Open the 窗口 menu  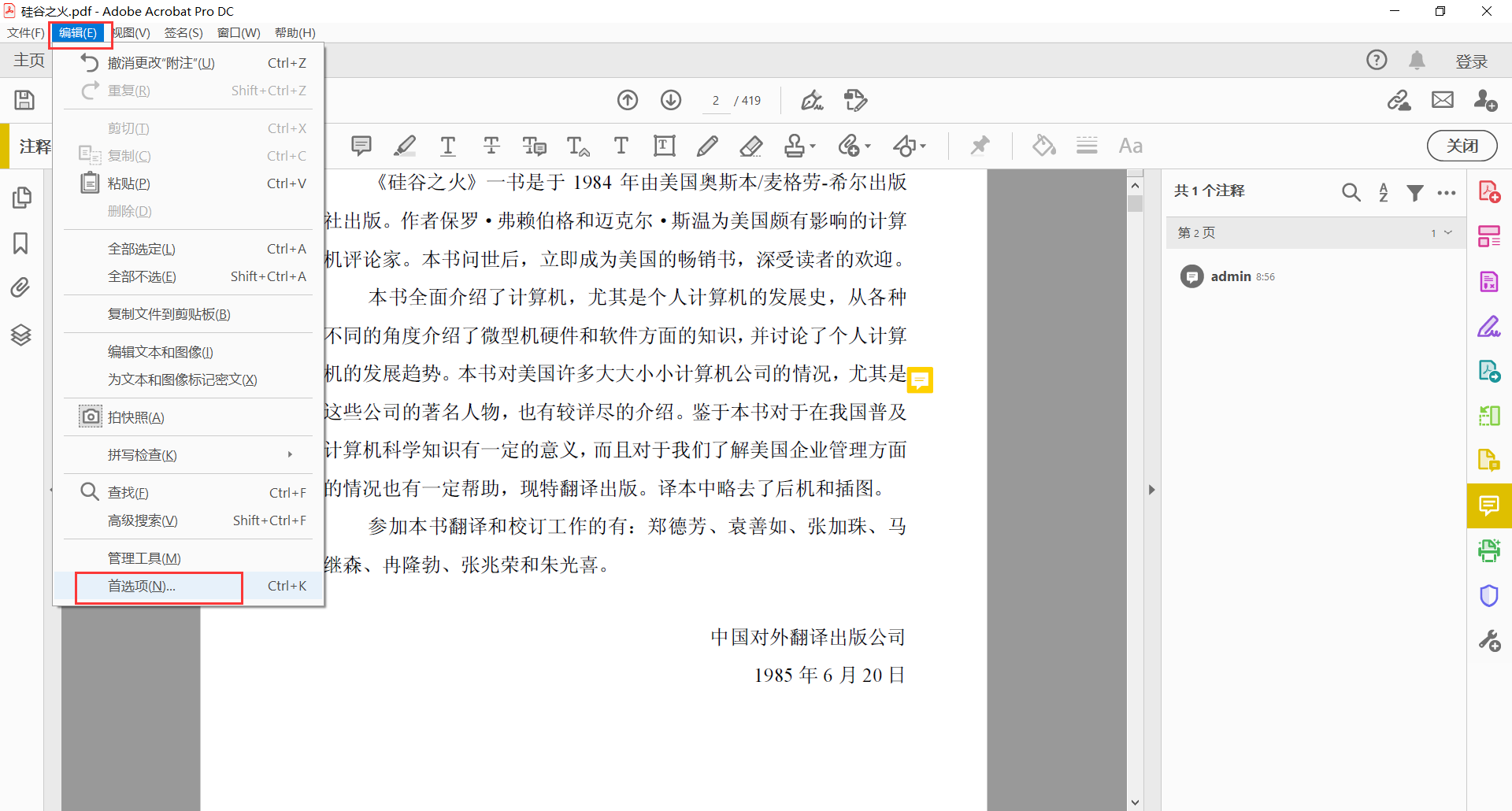[239, 32]
